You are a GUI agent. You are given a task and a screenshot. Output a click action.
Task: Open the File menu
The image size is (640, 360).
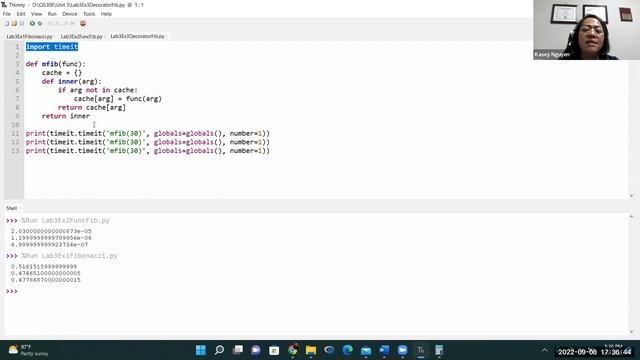coord(7,14)
